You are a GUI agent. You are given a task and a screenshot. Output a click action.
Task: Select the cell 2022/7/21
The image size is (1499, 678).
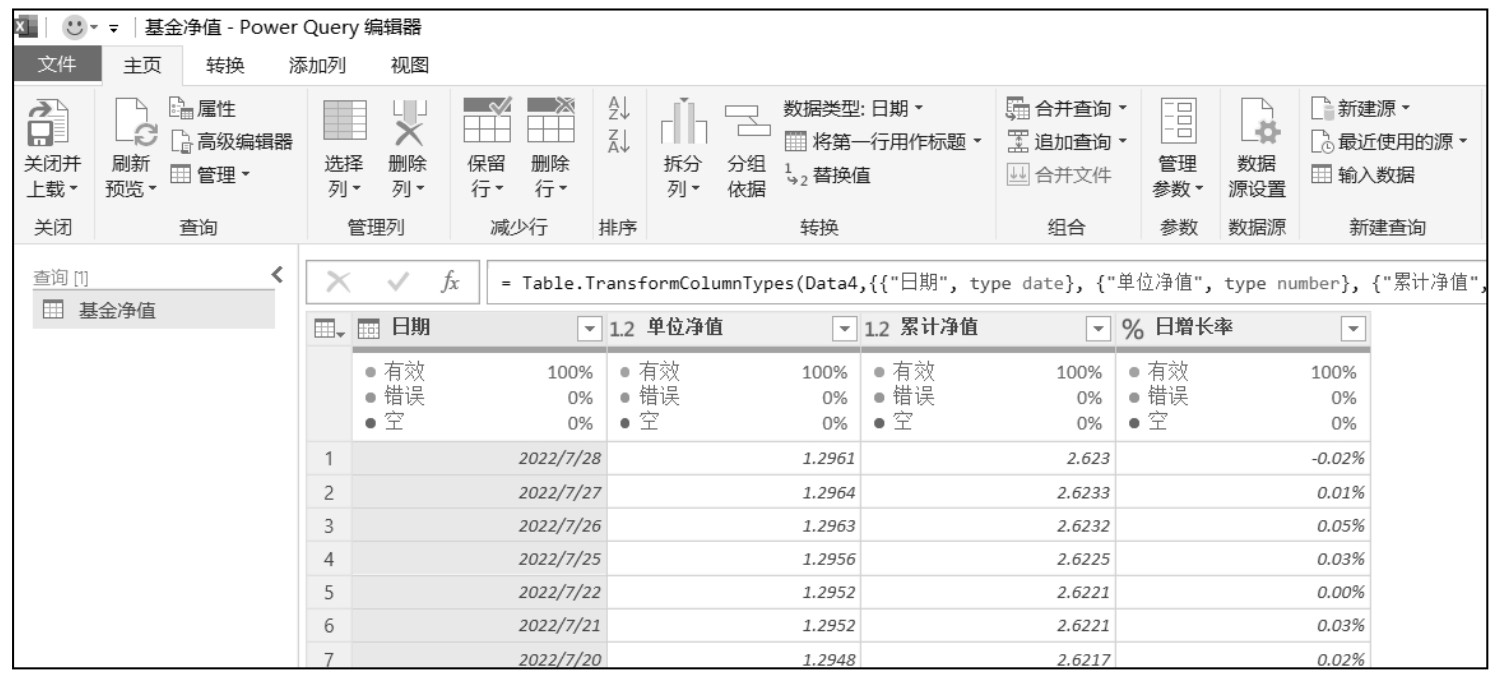point(479,625)
